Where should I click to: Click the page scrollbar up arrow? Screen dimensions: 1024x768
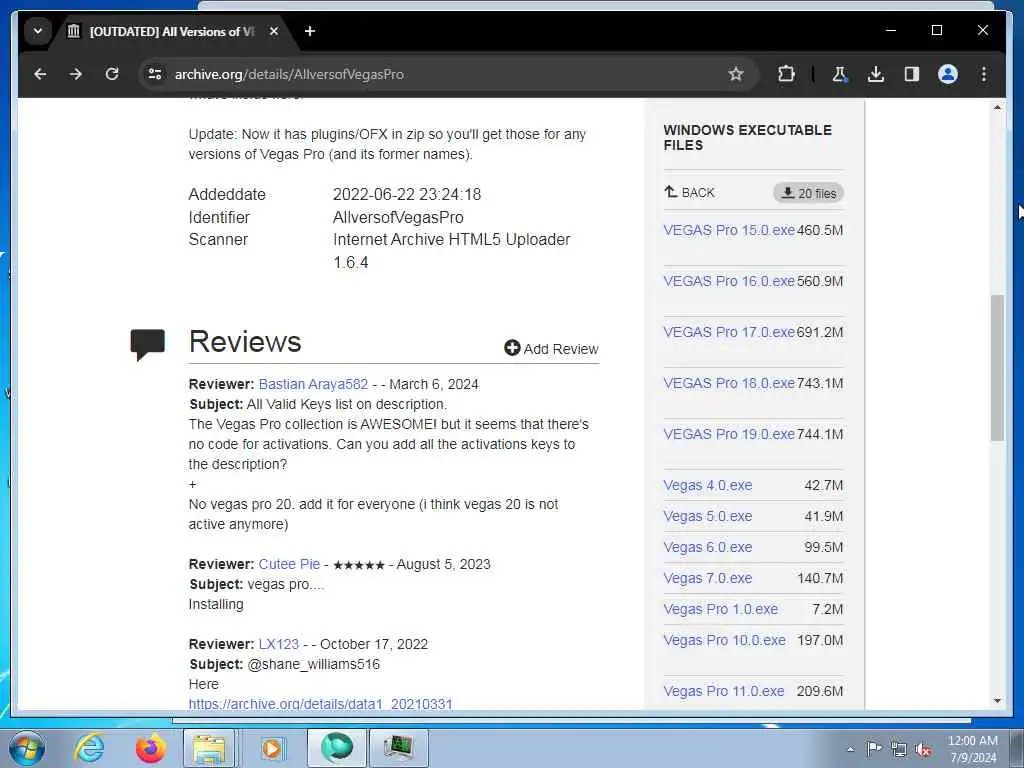pos(997,107)
